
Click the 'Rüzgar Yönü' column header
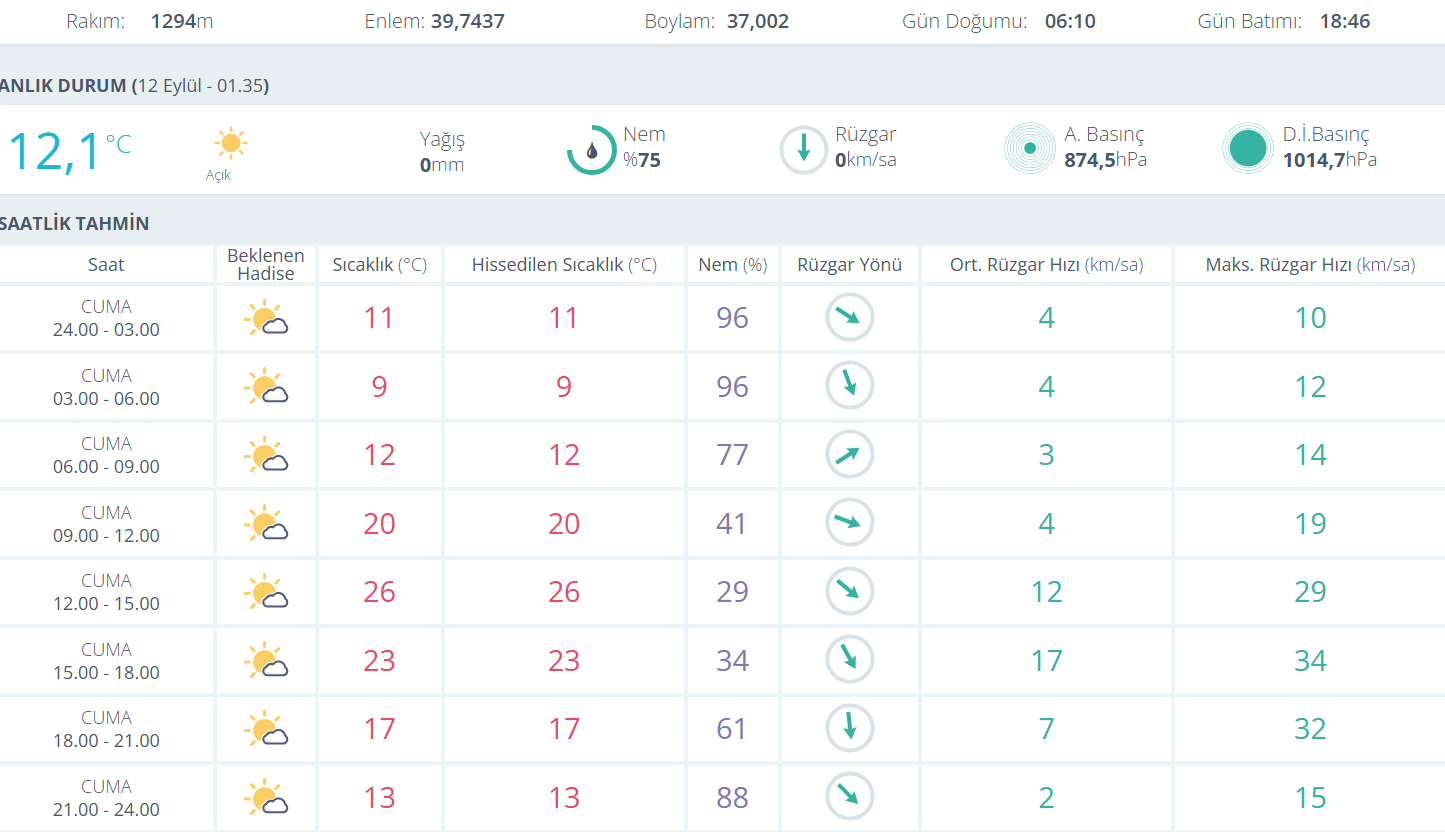point(849,265)
